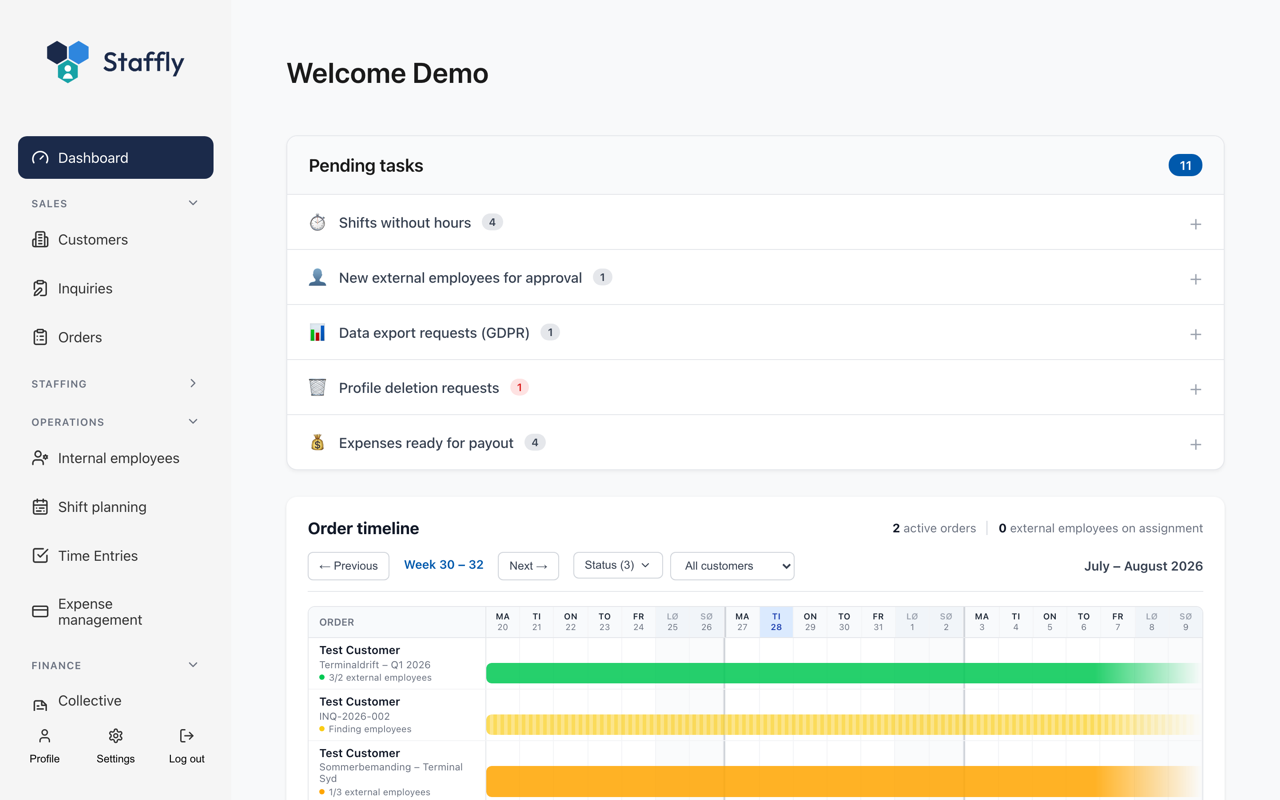Expand New external employees for approval row

pos(755,277)
